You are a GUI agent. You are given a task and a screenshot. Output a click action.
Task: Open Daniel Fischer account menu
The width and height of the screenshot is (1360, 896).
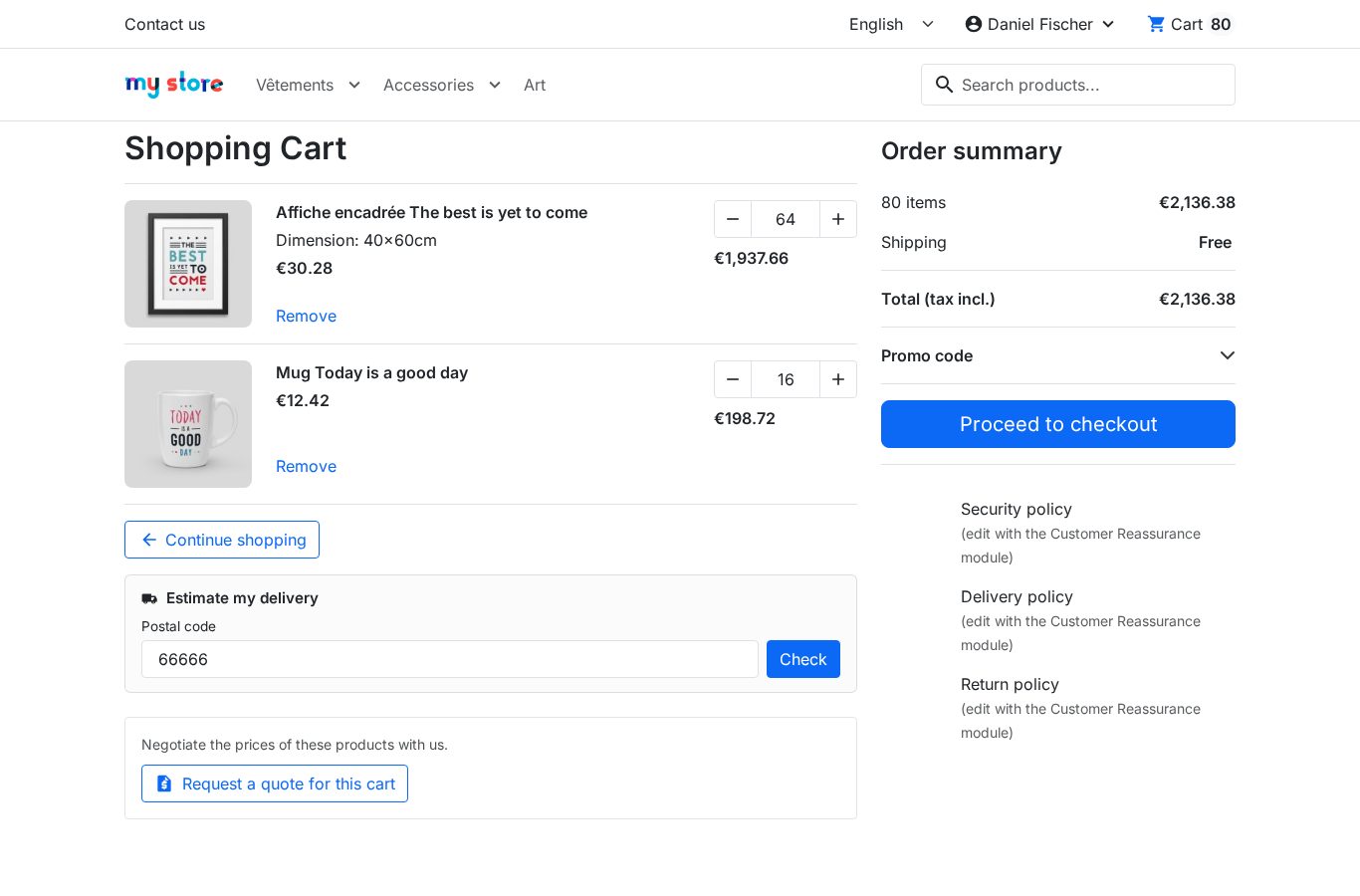[x=1040, y=24]
